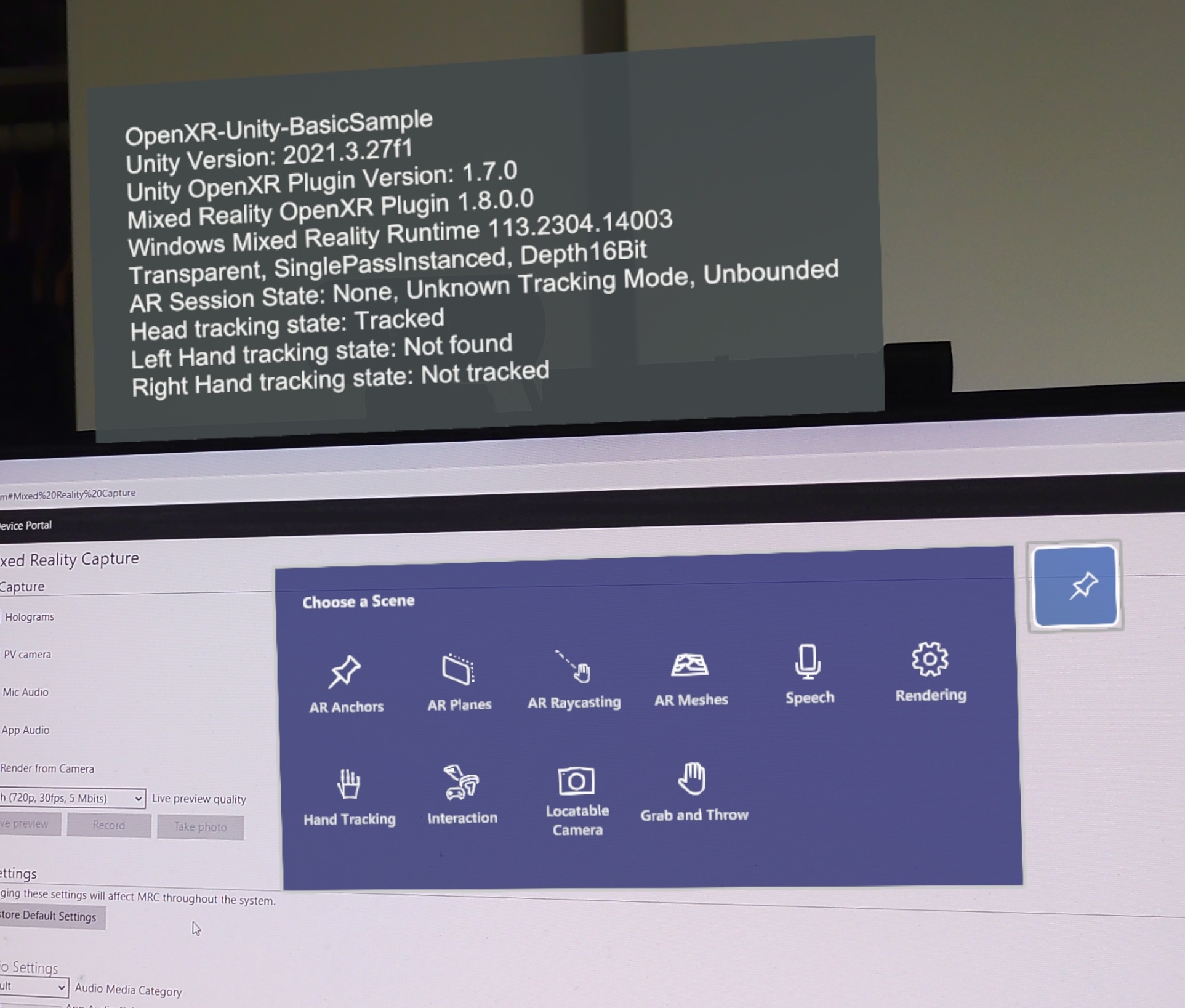Click 'Unity Version: 2021.3.27f1' text line
The width and height of the screenshot is (1185, 1008).
(x=269, y=156)
